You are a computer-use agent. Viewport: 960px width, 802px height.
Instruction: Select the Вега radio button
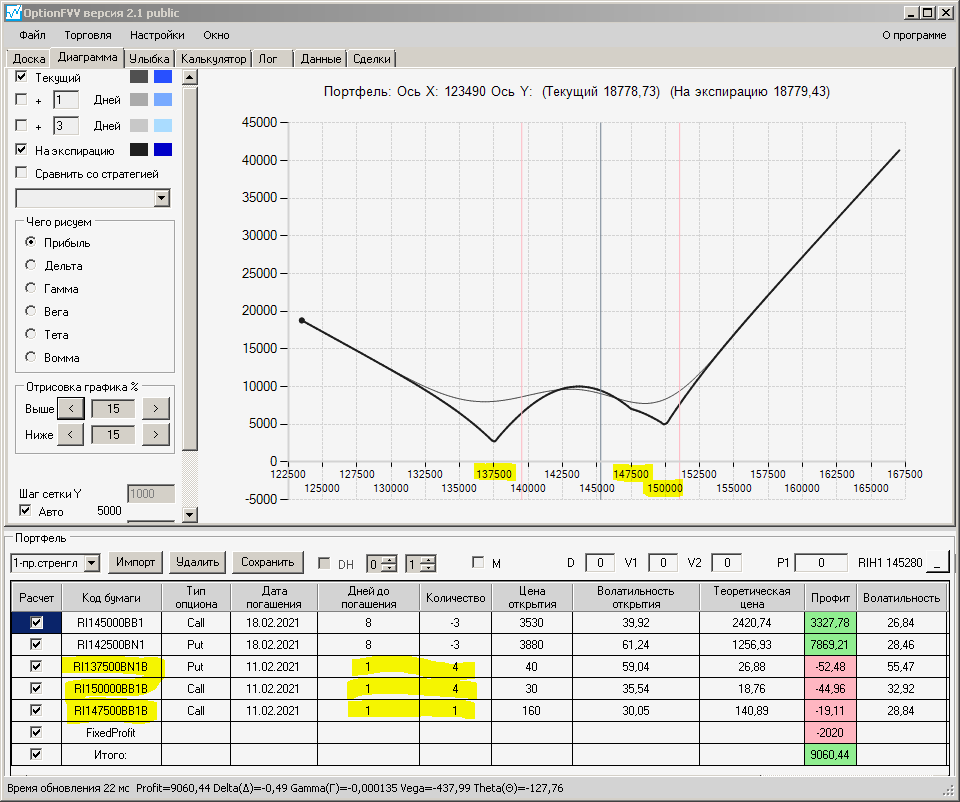31,310
